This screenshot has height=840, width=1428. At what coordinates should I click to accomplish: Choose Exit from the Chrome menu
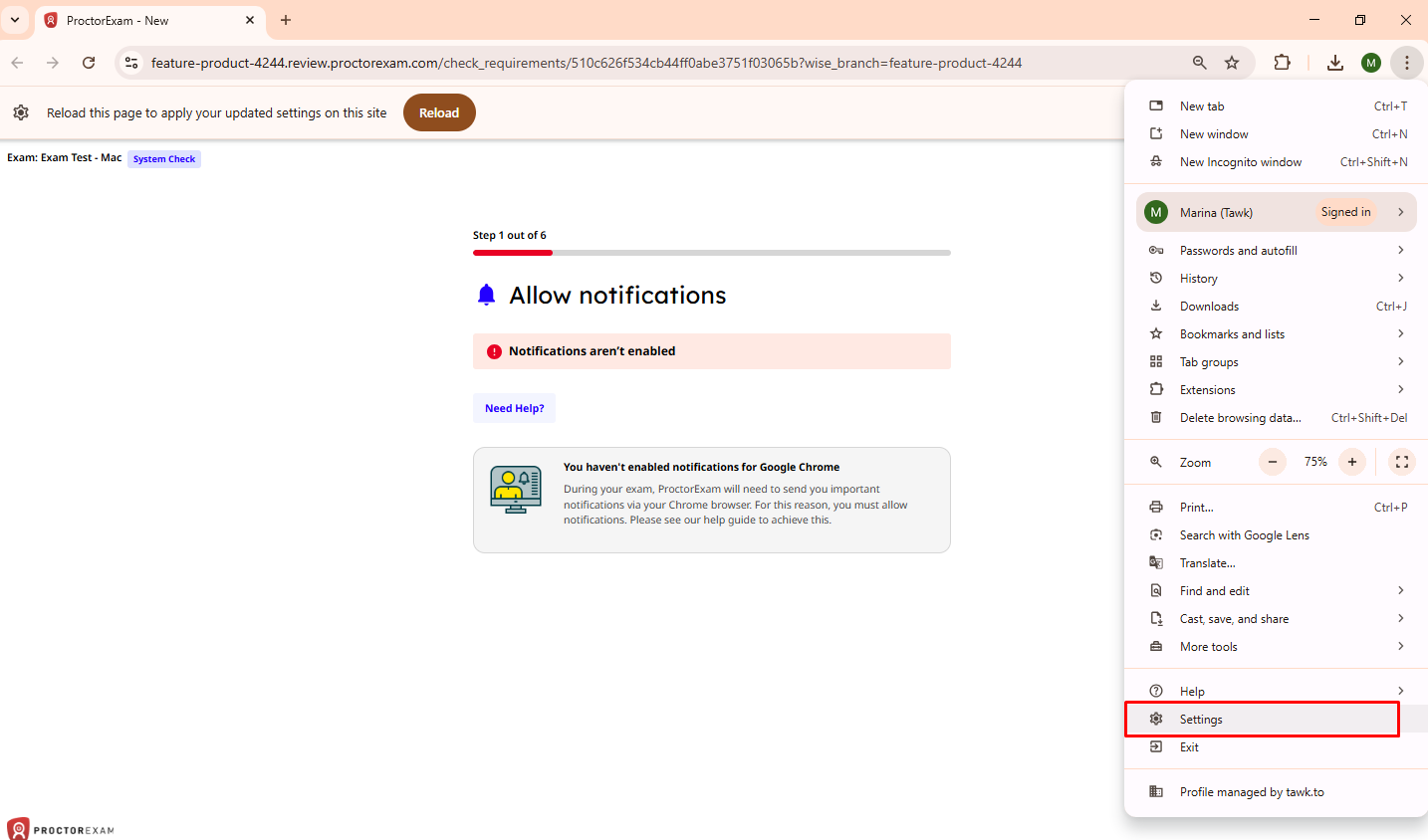(1277, 747)
